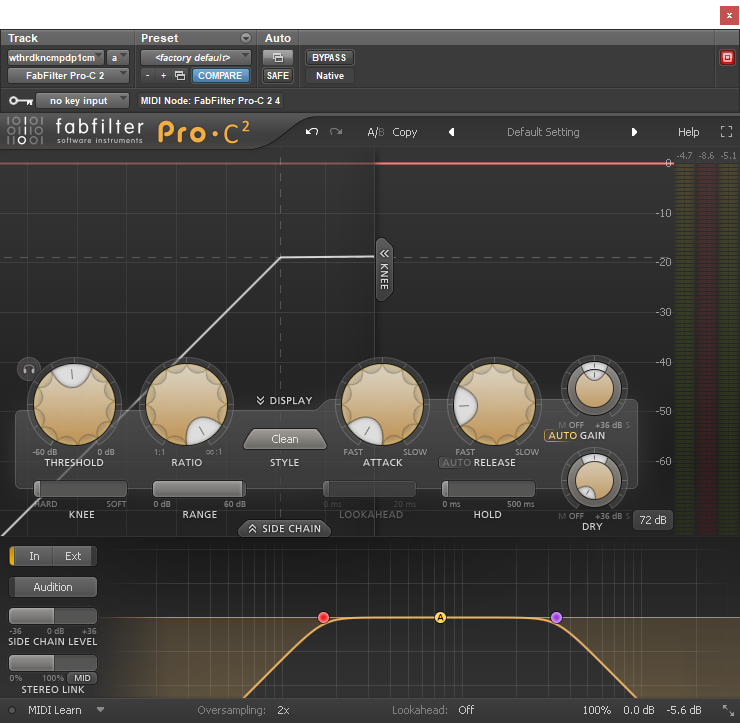Select the purple high-cut side chain node
740x723 pixels.
tap(556, 617)
